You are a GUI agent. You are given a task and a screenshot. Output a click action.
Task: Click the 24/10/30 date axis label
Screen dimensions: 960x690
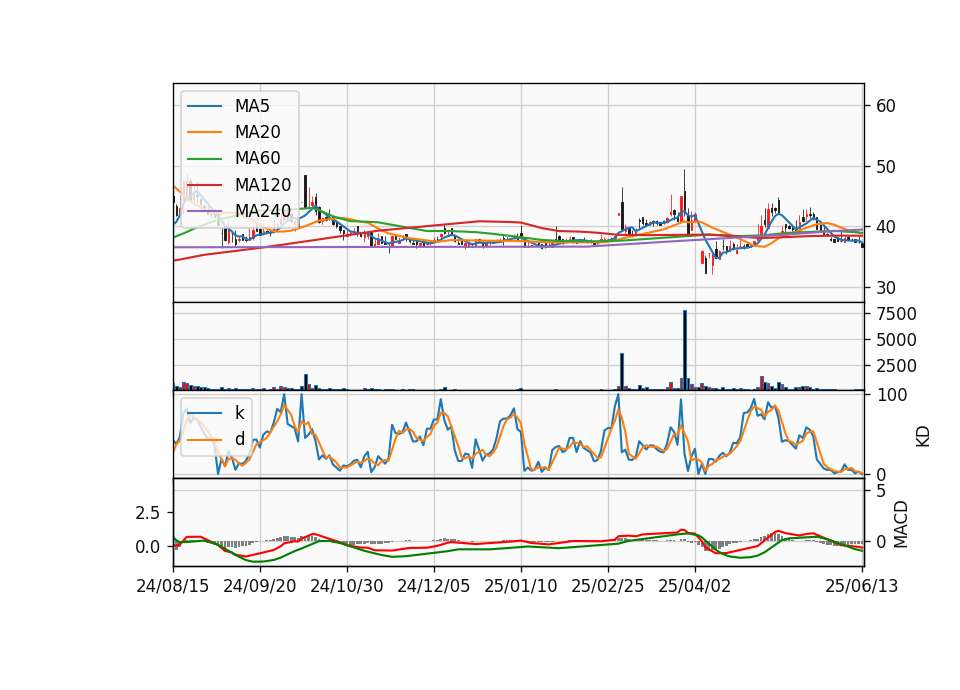point(347,587)
